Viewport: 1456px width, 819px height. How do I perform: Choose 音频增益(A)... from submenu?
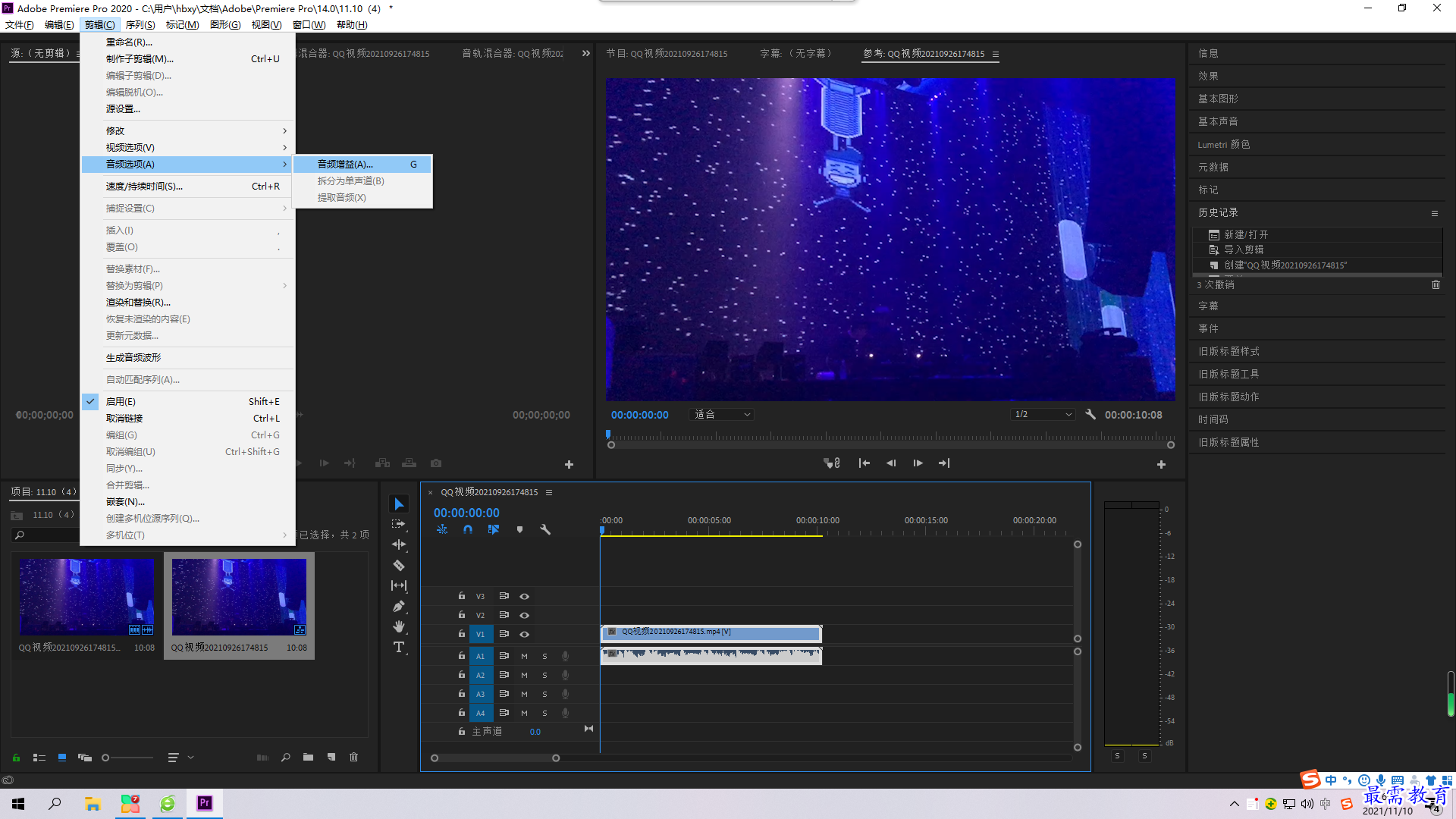pyautogui.click(x=363, y=164)
